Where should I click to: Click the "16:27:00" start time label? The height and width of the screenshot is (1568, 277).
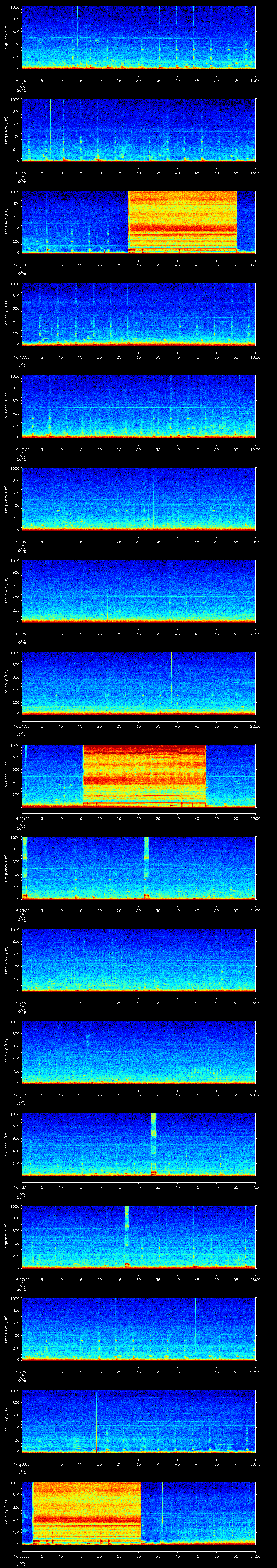(22, 1279)
